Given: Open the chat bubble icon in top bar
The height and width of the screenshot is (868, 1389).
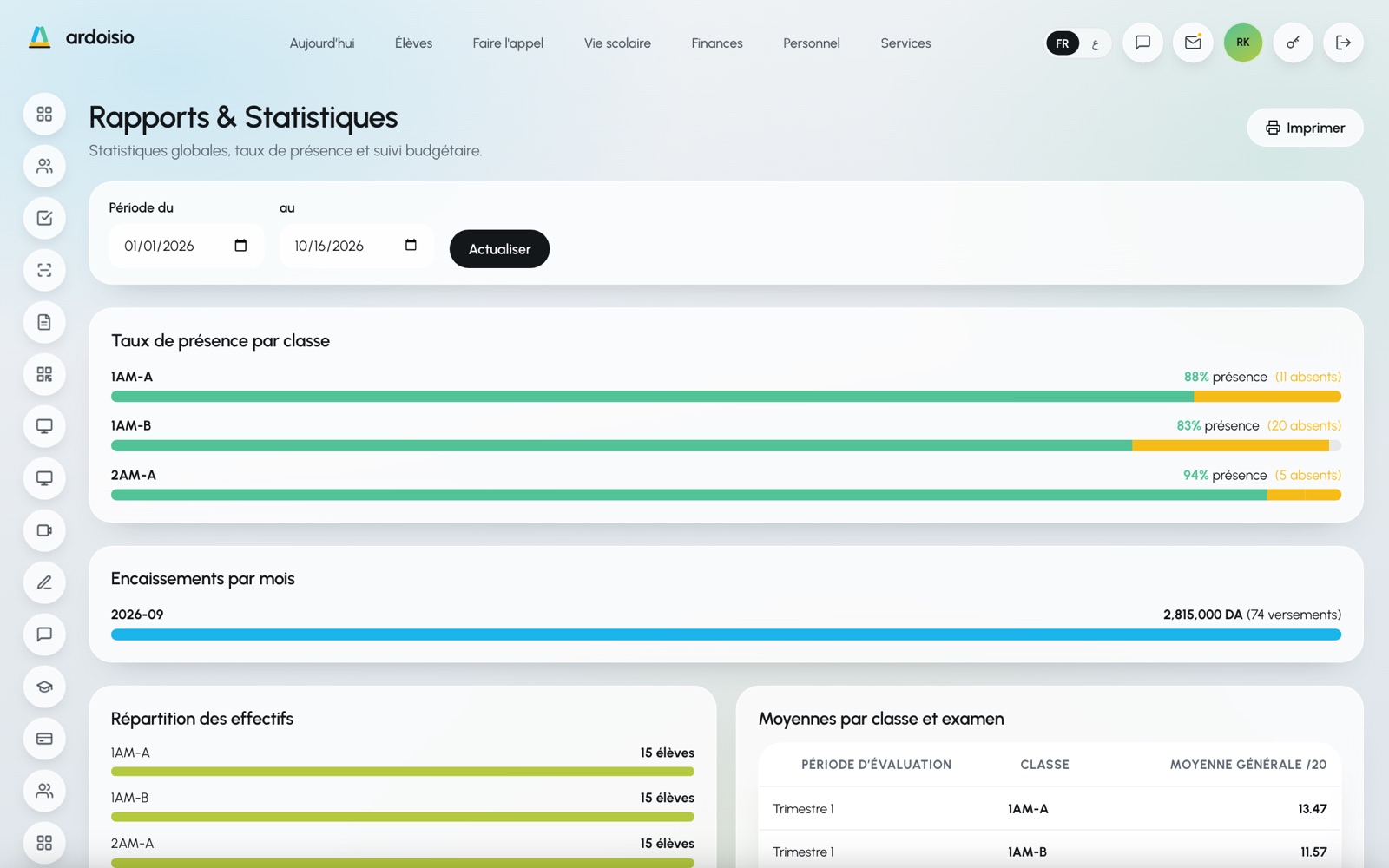Looking at the screenshot, I should (x=1142, y=43).
